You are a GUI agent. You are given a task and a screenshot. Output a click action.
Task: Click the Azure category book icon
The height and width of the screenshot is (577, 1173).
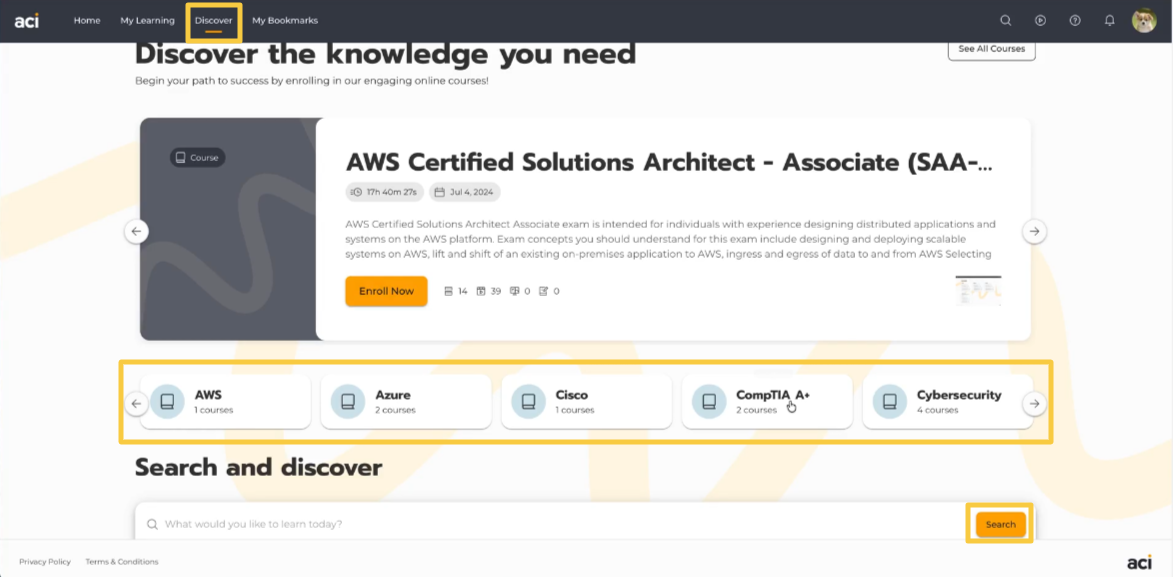pos(348,402)
